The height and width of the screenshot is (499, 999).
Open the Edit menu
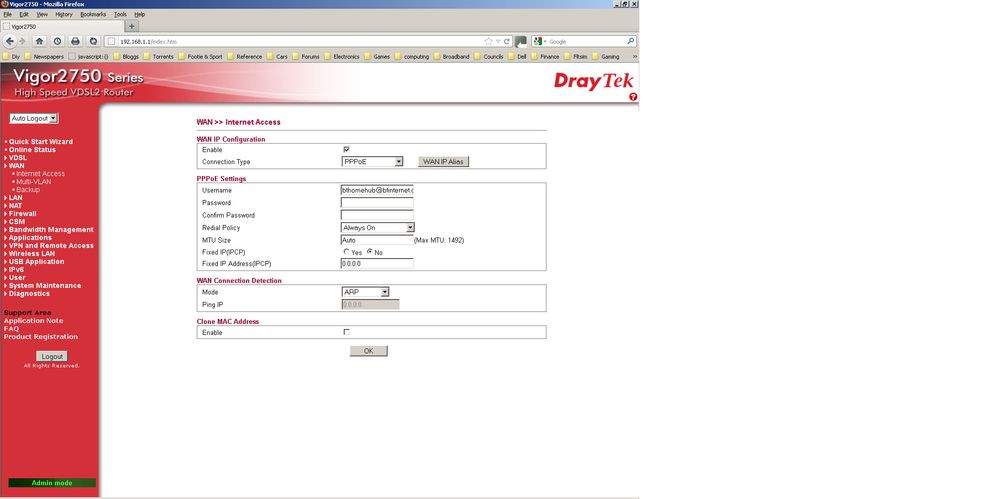click(x=24, y=14)
